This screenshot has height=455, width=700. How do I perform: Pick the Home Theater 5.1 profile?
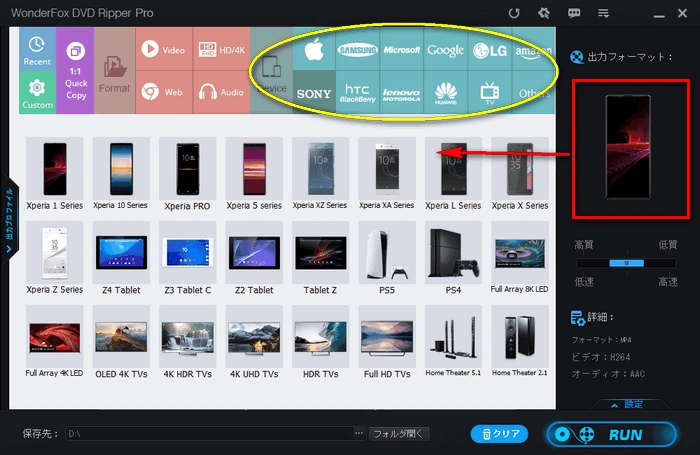pyautogui.click(x=453, y=342)
